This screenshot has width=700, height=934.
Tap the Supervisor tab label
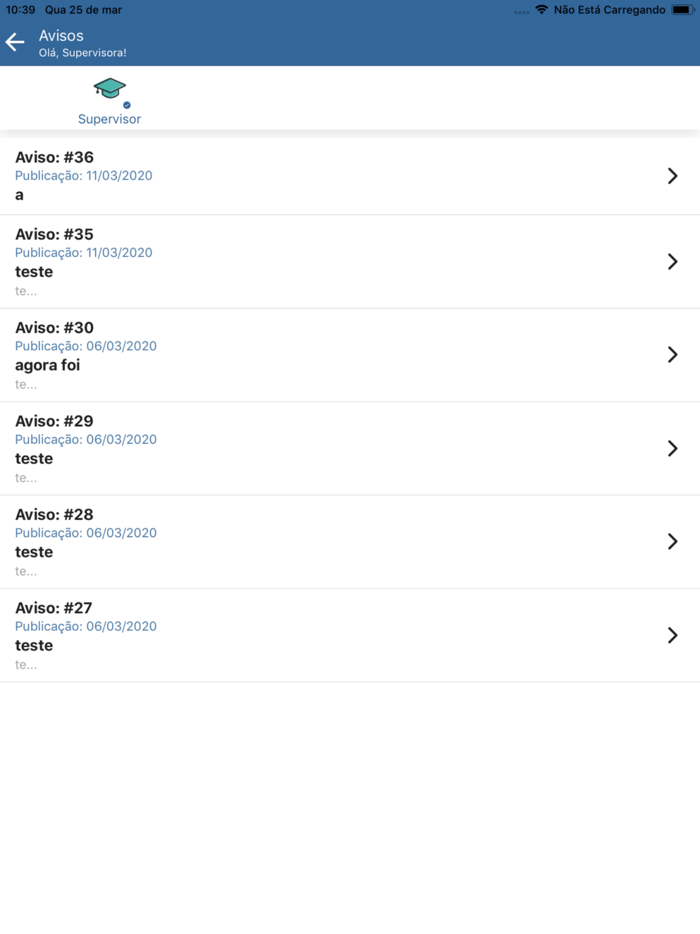[109, 119]
